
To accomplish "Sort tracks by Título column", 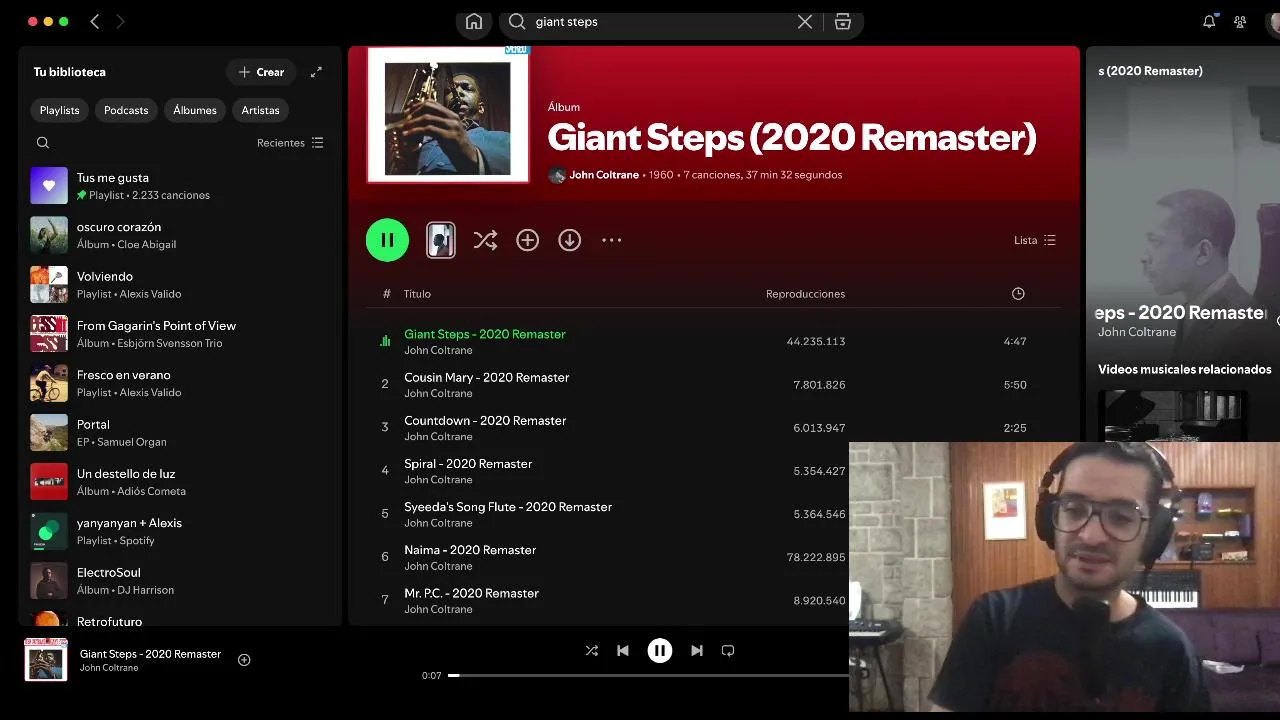I will (417, 294).
